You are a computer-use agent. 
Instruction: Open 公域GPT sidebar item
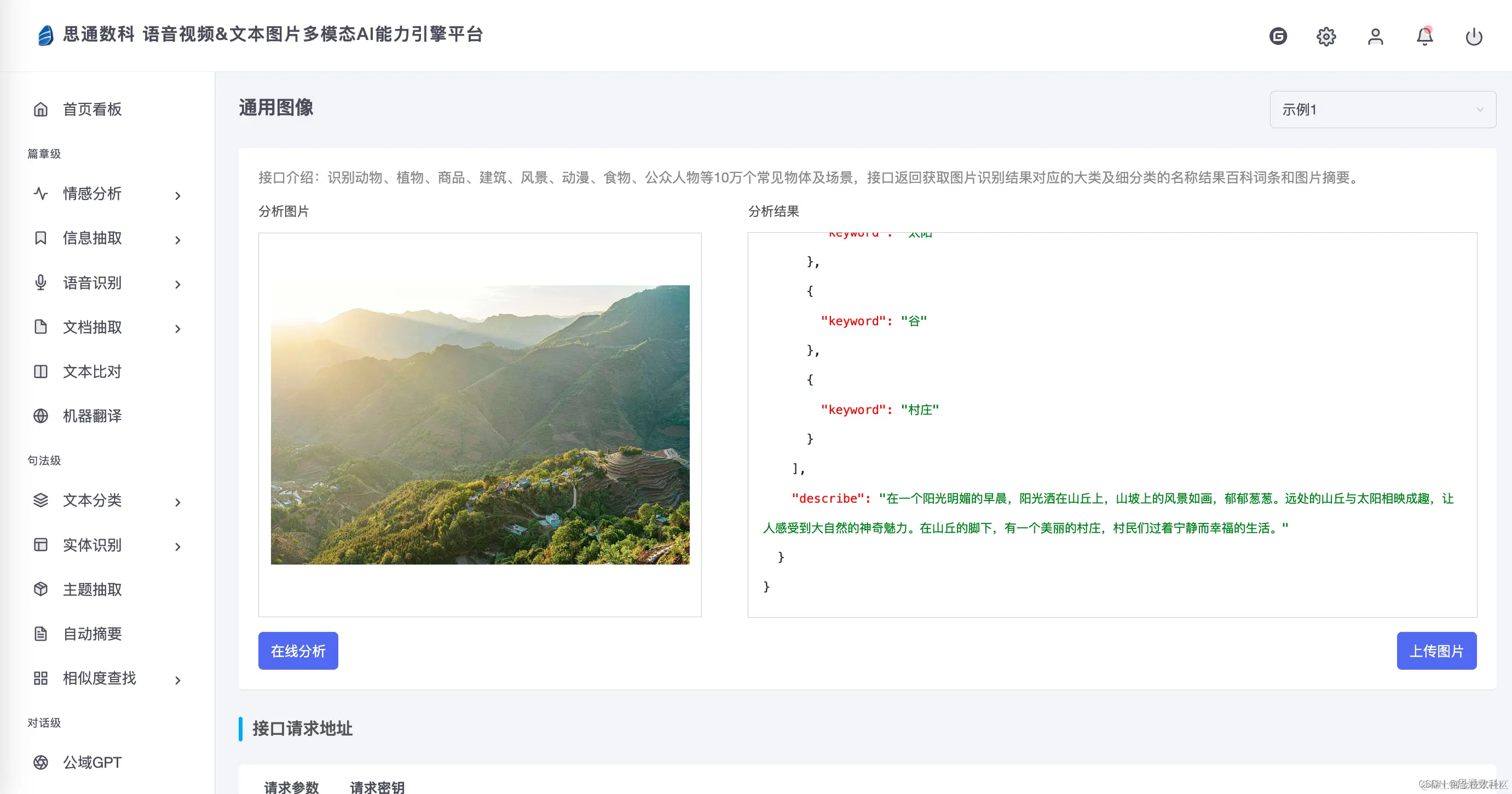pos(92,762)
